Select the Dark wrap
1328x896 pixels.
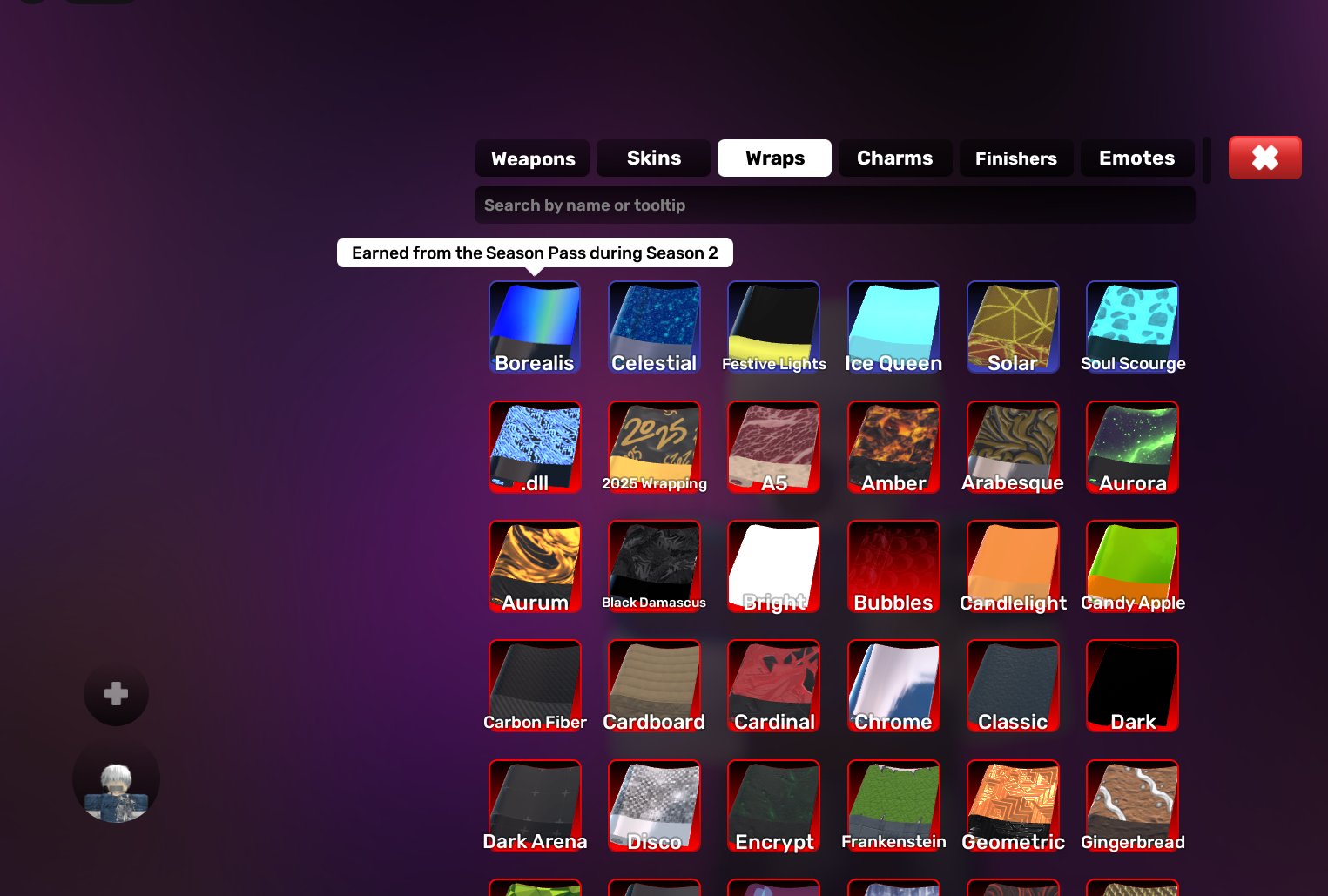coord(1132,685)
